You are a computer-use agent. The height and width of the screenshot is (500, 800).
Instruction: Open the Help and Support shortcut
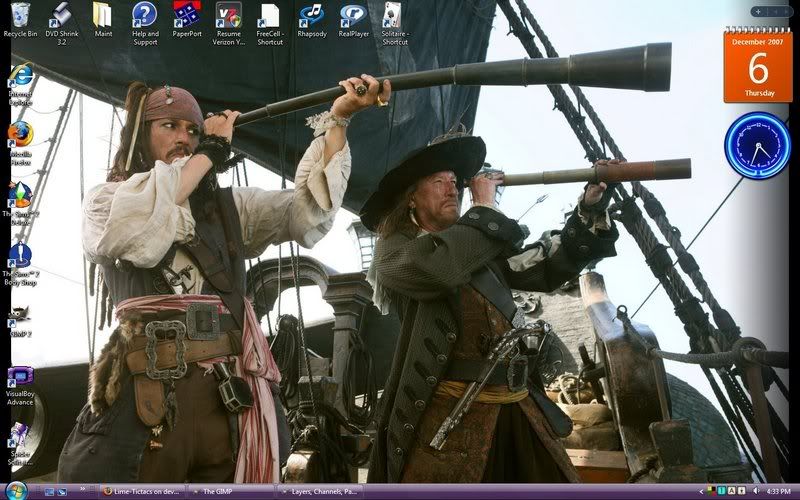click(145, 23)
